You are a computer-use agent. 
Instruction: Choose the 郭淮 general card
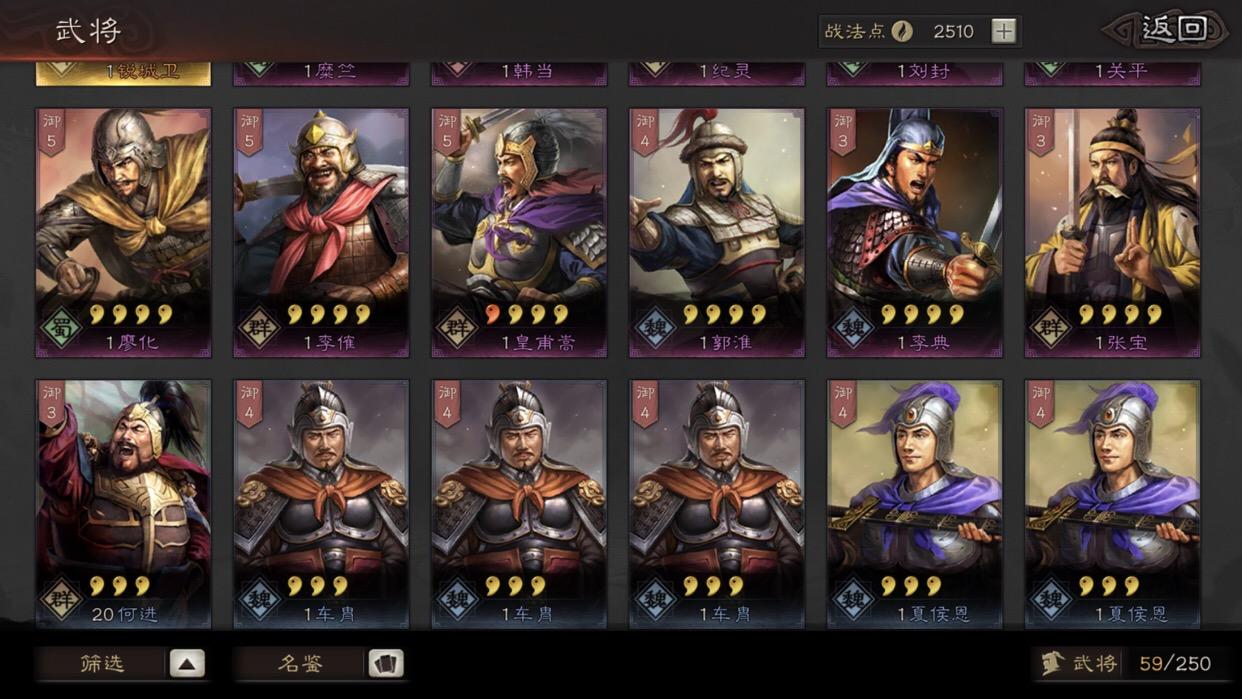pos(717,232)
